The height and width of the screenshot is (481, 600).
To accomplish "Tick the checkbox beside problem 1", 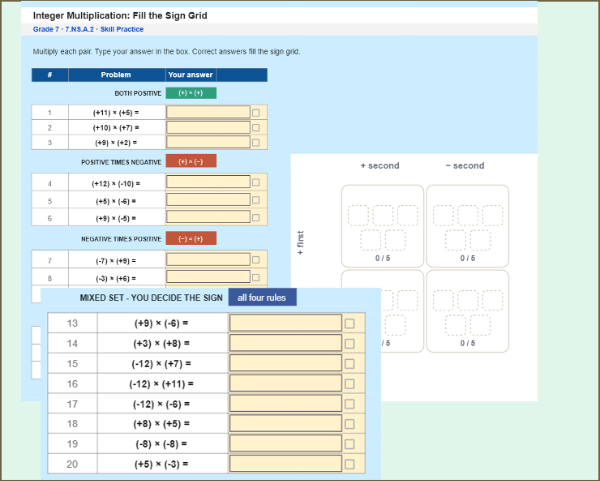I will (256, 113).
